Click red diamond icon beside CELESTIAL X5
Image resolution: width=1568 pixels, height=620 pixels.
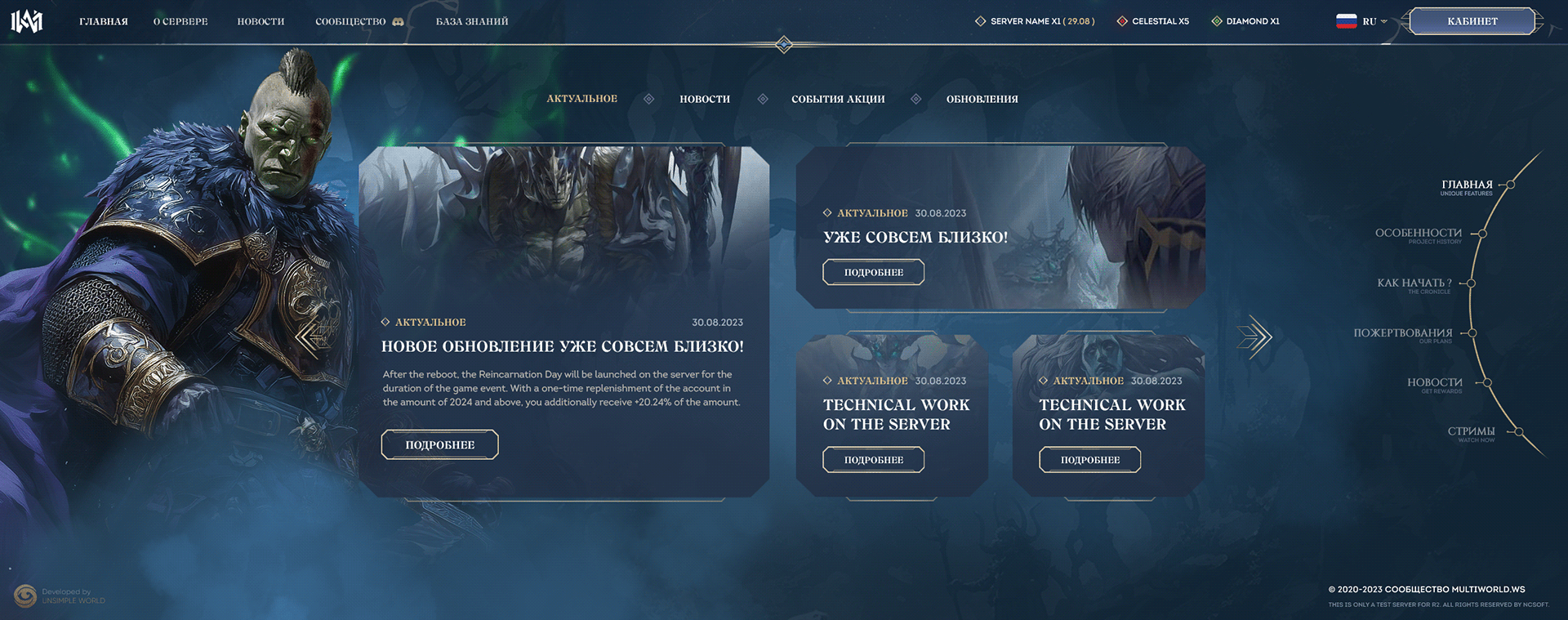click(x=1122, y=21)
